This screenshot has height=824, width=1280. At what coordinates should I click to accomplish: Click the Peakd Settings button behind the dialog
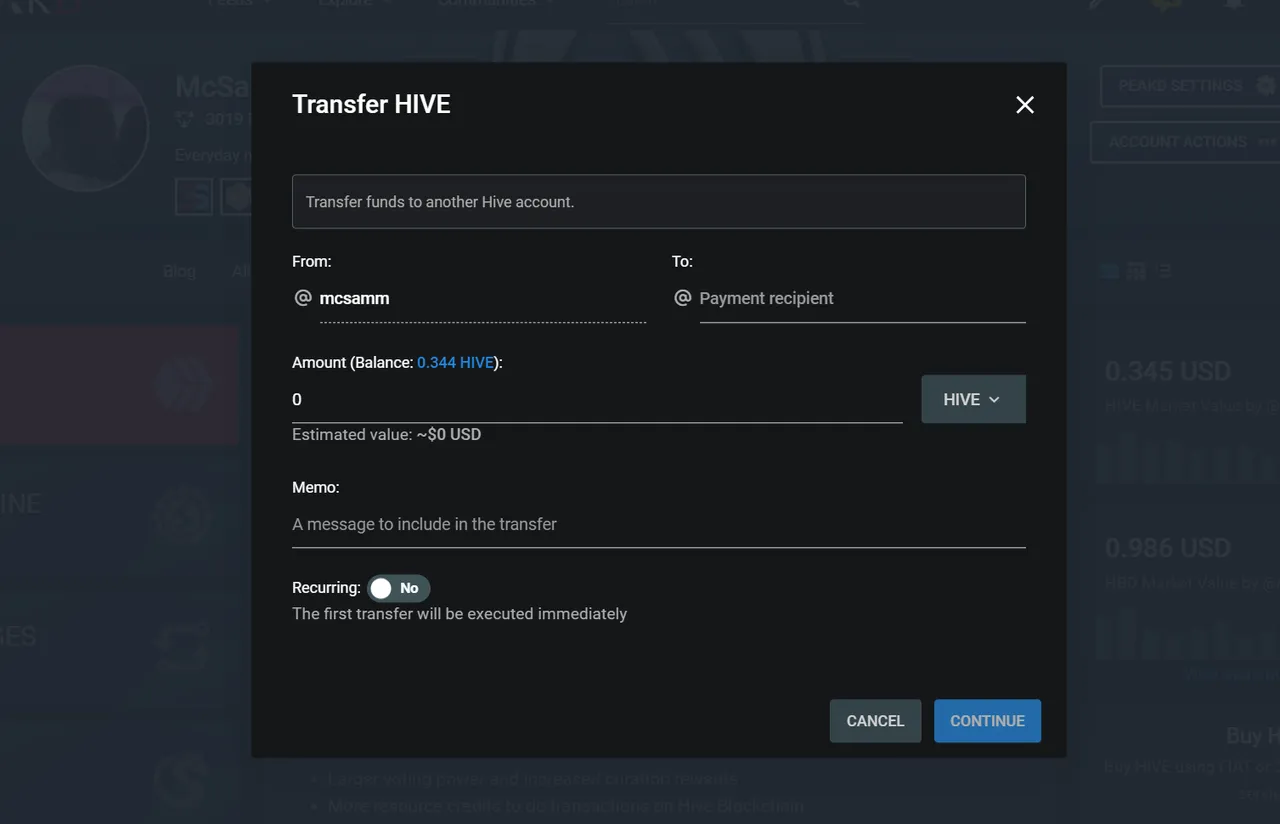click(1189, 86)
